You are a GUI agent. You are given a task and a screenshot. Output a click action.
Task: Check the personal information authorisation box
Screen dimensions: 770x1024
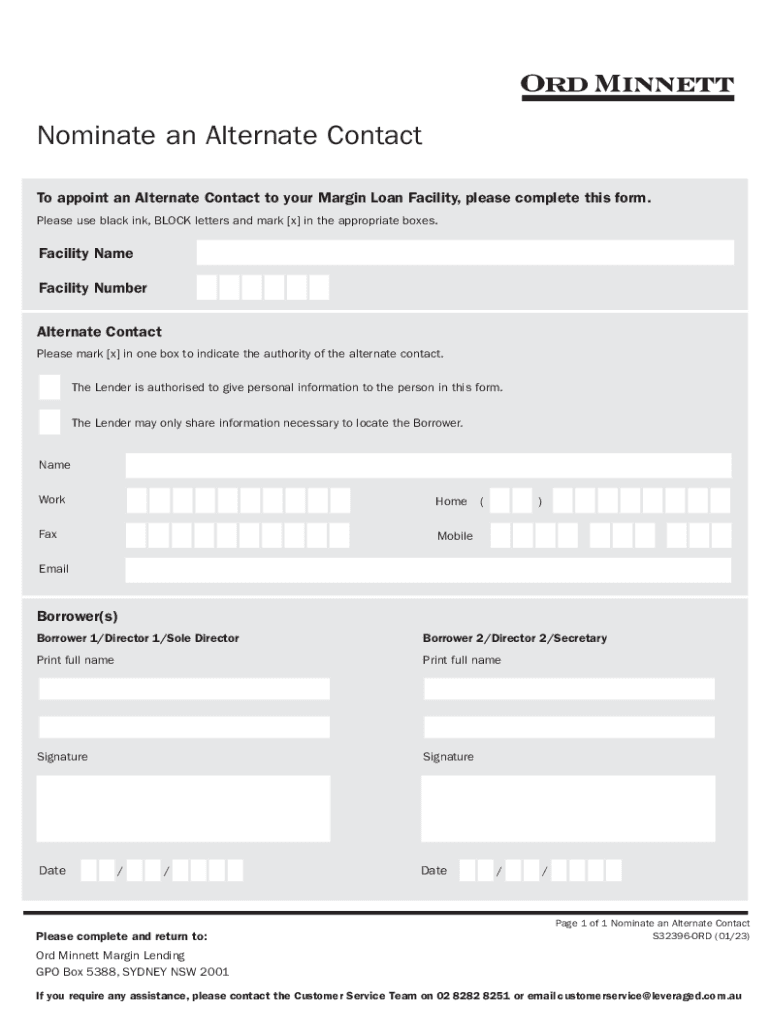[x=49, y=387]
